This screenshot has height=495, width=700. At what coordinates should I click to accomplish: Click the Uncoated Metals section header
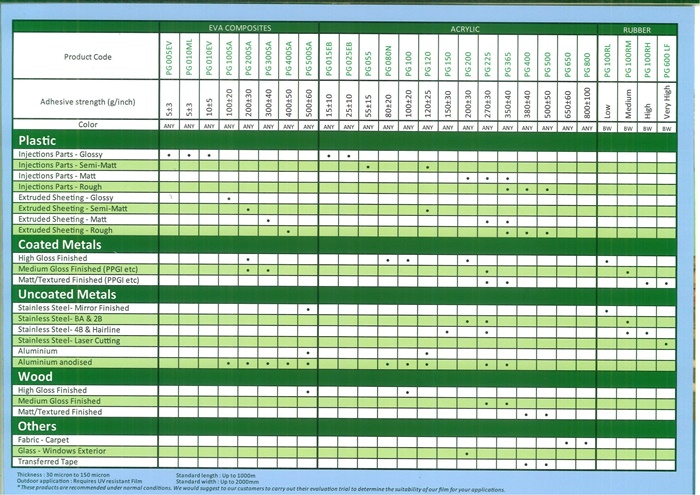[68, 295]
